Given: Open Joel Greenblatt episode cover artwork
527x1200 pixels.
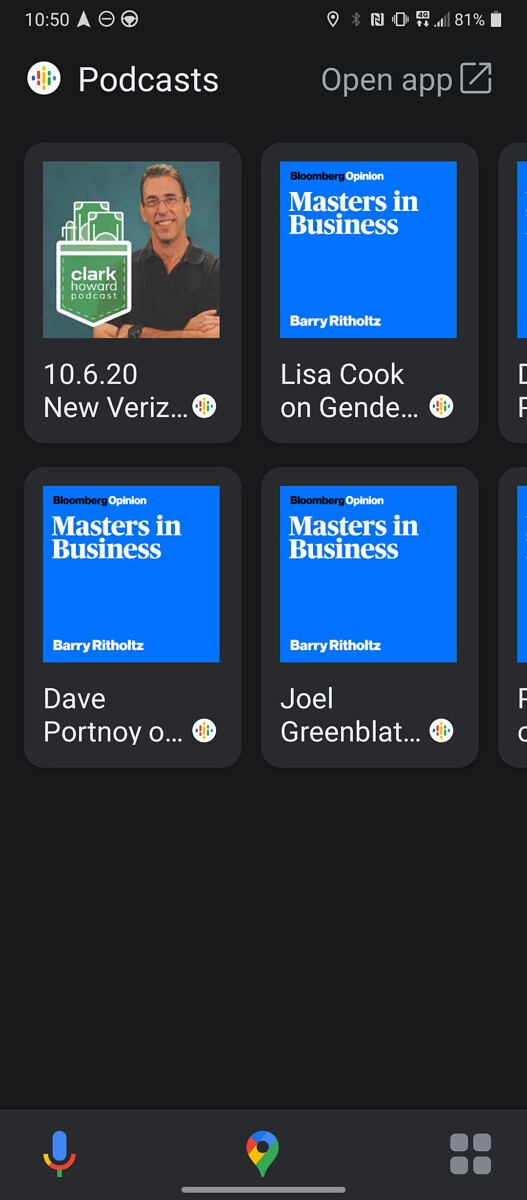Looking at the screenshot, I should click(368, 574).
